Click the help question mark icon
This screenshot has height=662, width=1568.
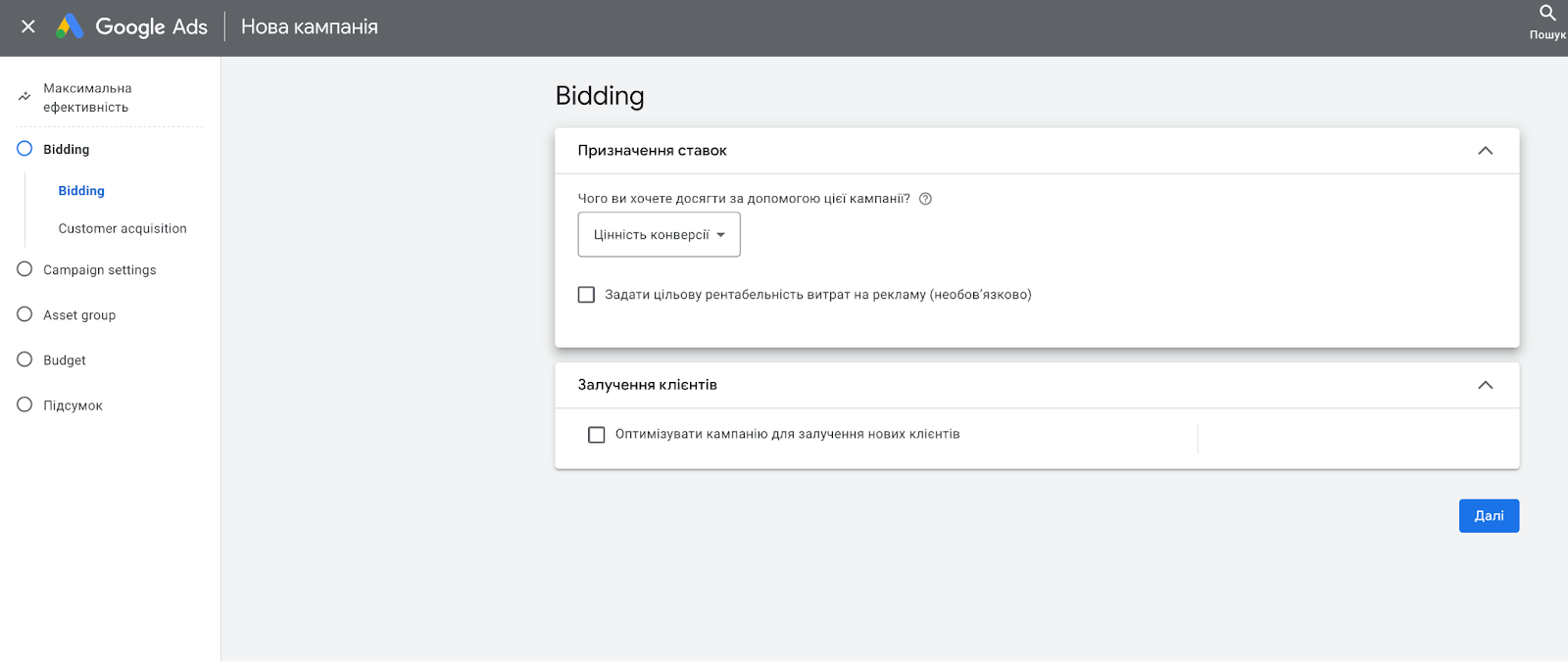click(925, 199)
